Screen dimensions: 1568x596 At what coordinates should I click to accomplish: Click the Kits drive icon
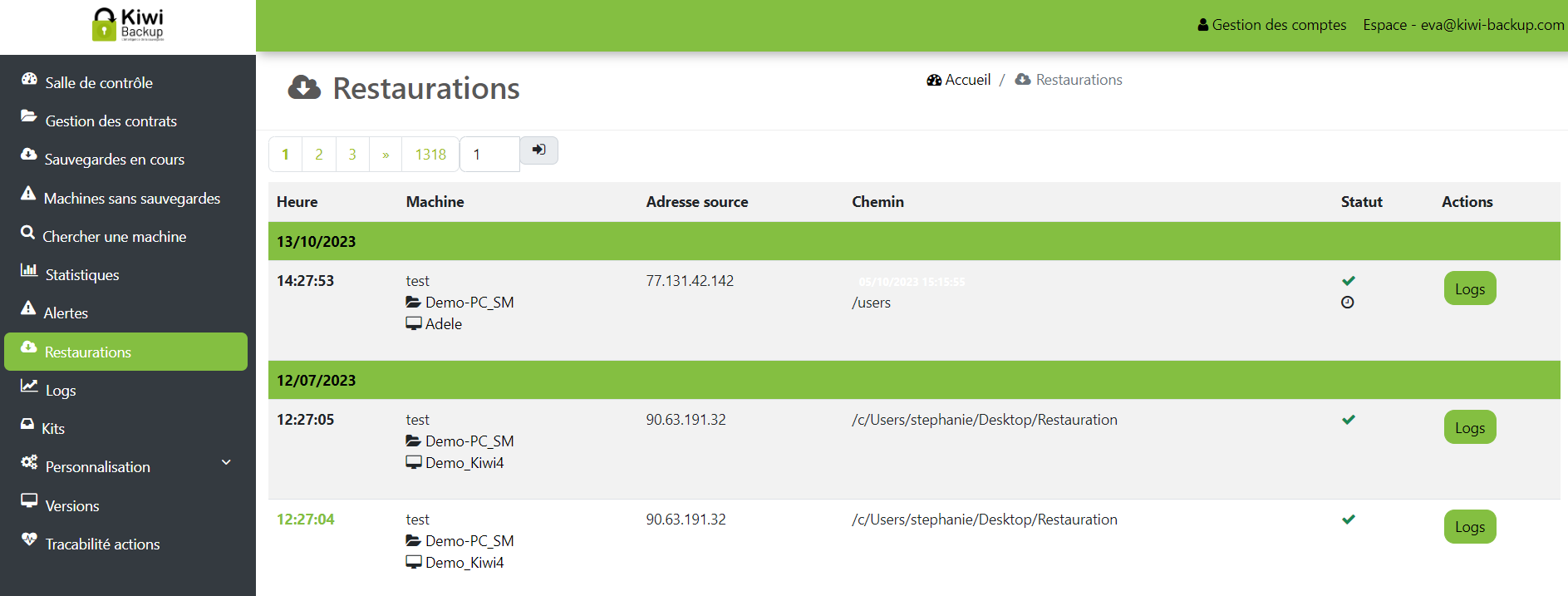27,424
